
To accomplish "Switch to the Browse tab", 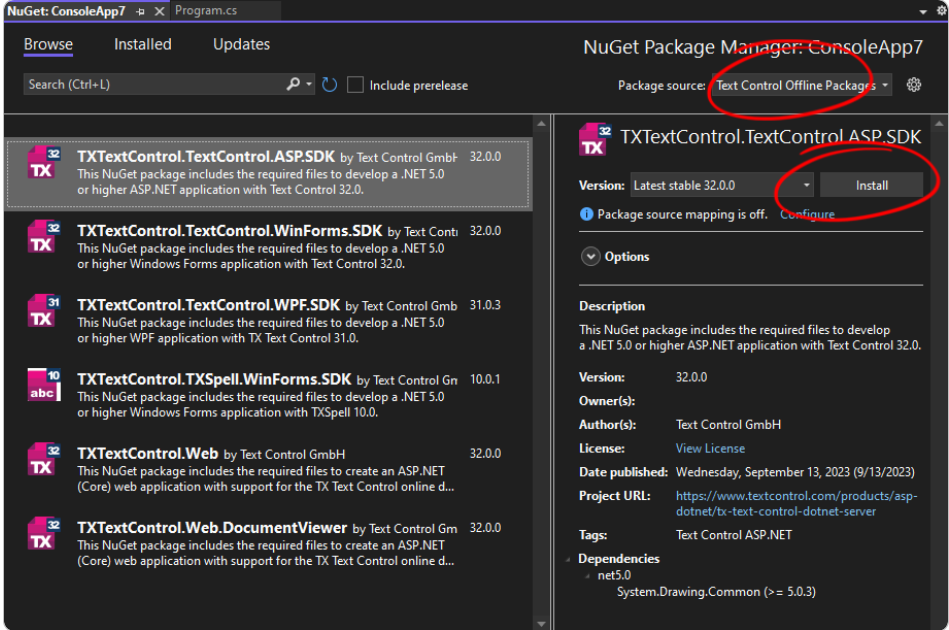I will click(48, 45).
